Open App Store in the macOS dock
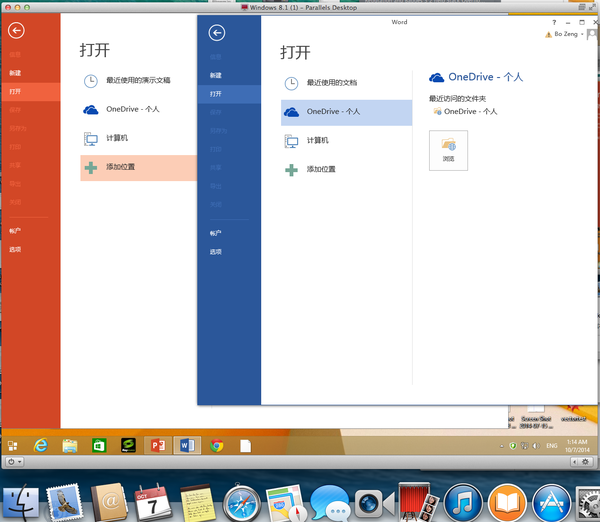This screenshot has height=522, width=600. pyautogui.click(x=551, y=503)
